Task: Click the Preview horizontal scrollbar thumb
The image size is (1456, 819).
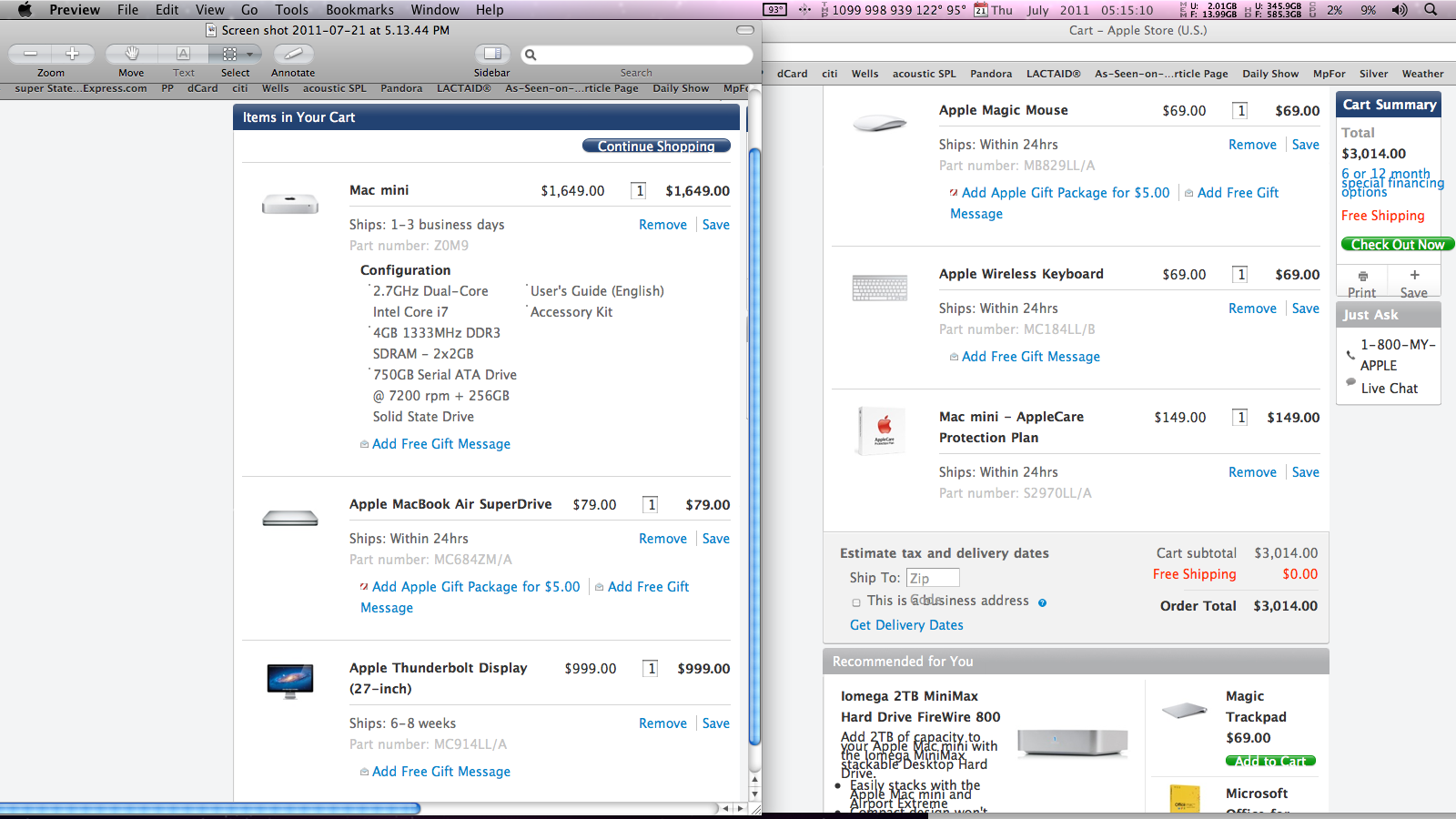Action: [x=210, y=808]
